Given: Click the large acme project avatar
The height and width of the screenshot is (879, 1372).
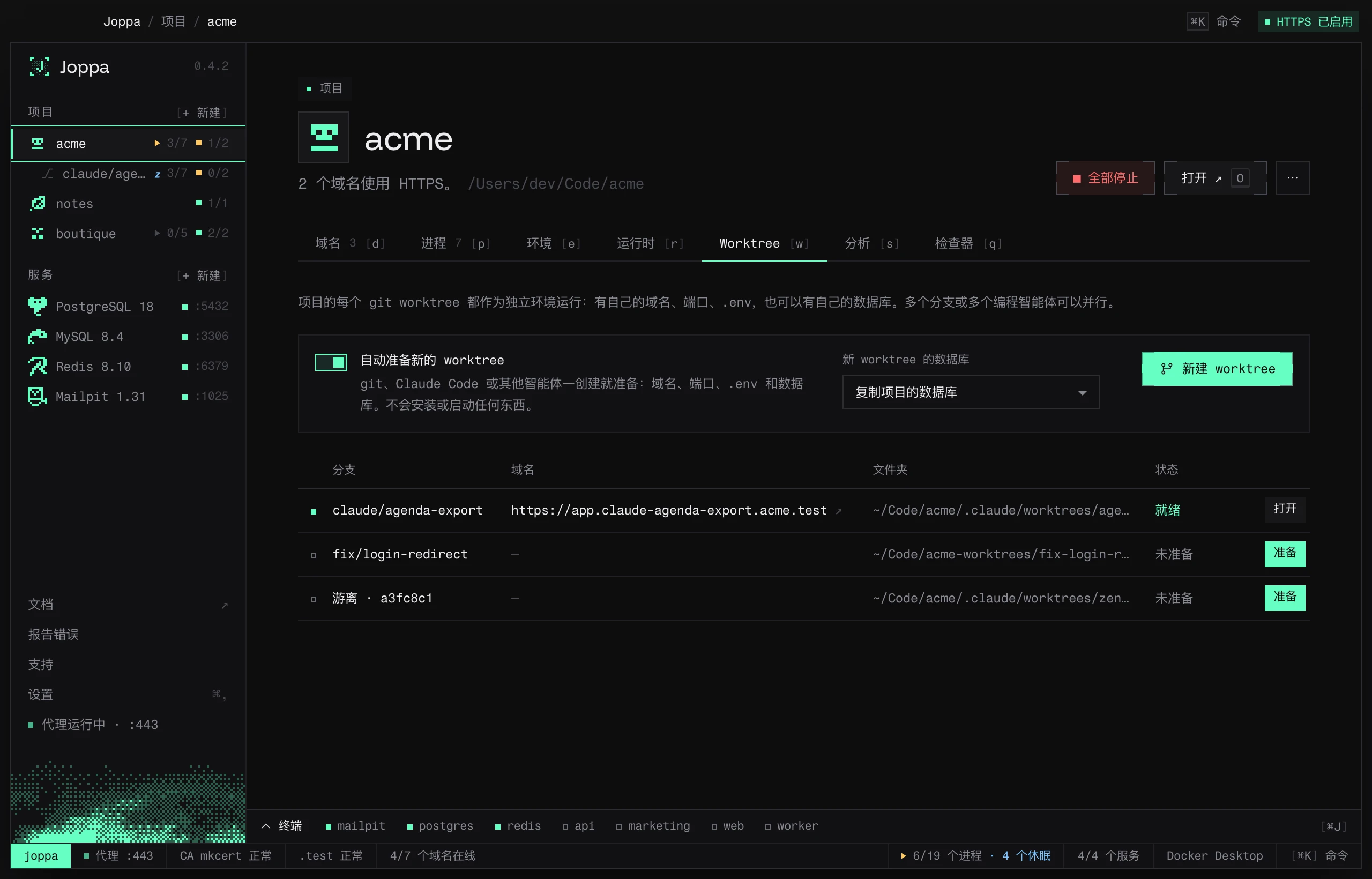Looking at the screenshot, I should (x=324, y=138).
